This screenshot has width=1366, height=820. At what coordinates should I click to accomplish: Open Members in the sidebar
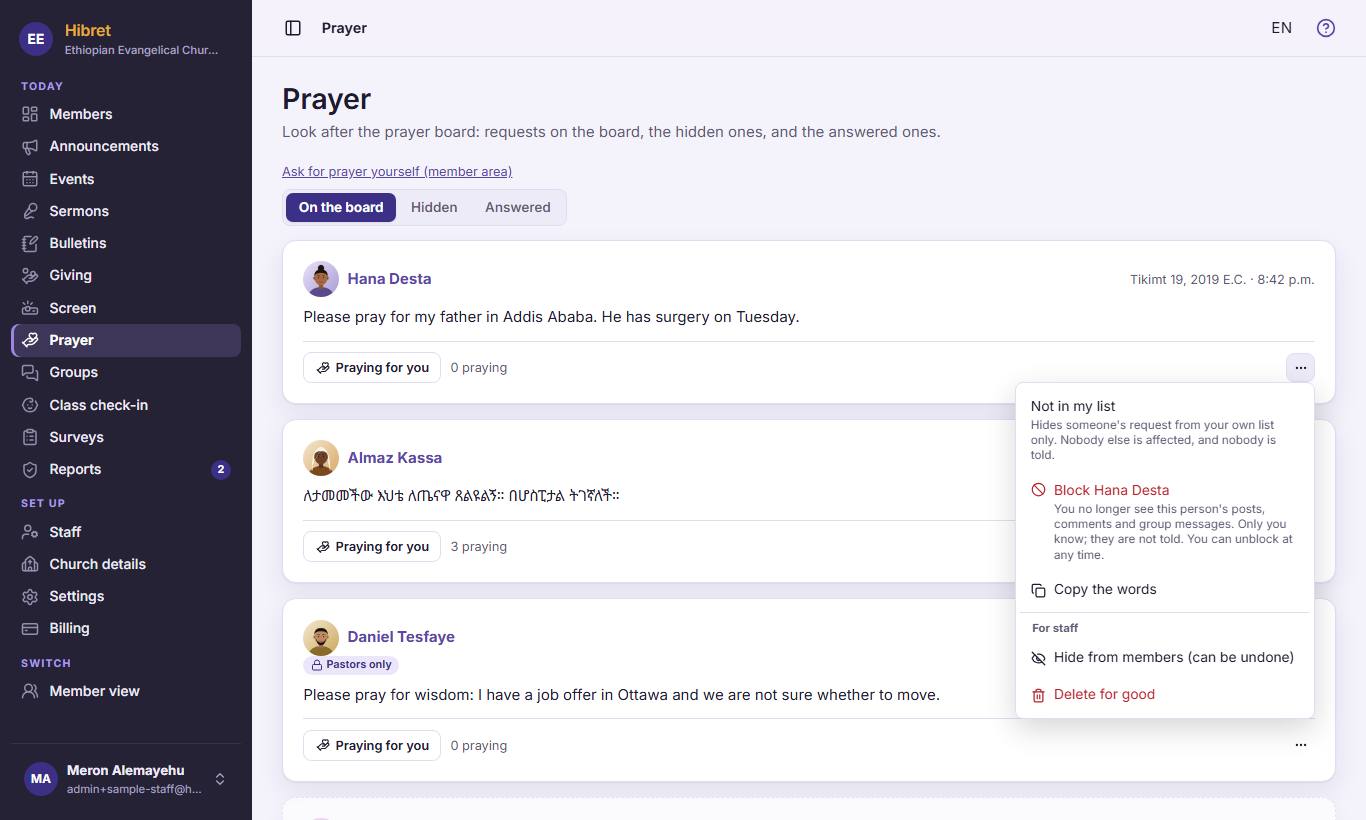(x=126, y=114)
